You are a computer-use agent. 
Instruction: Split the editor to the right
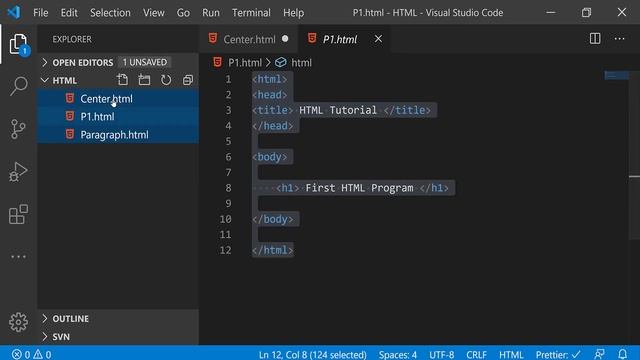point(595,39)
